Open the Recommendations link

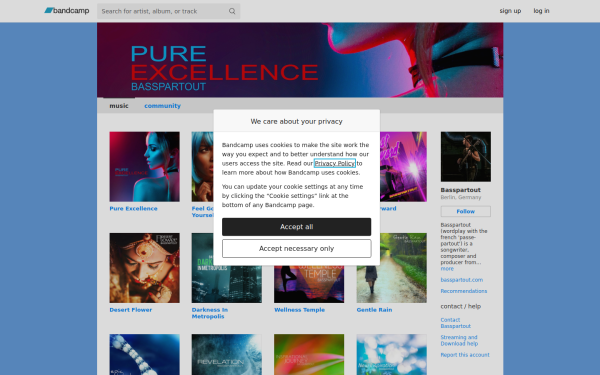[464, 291]
